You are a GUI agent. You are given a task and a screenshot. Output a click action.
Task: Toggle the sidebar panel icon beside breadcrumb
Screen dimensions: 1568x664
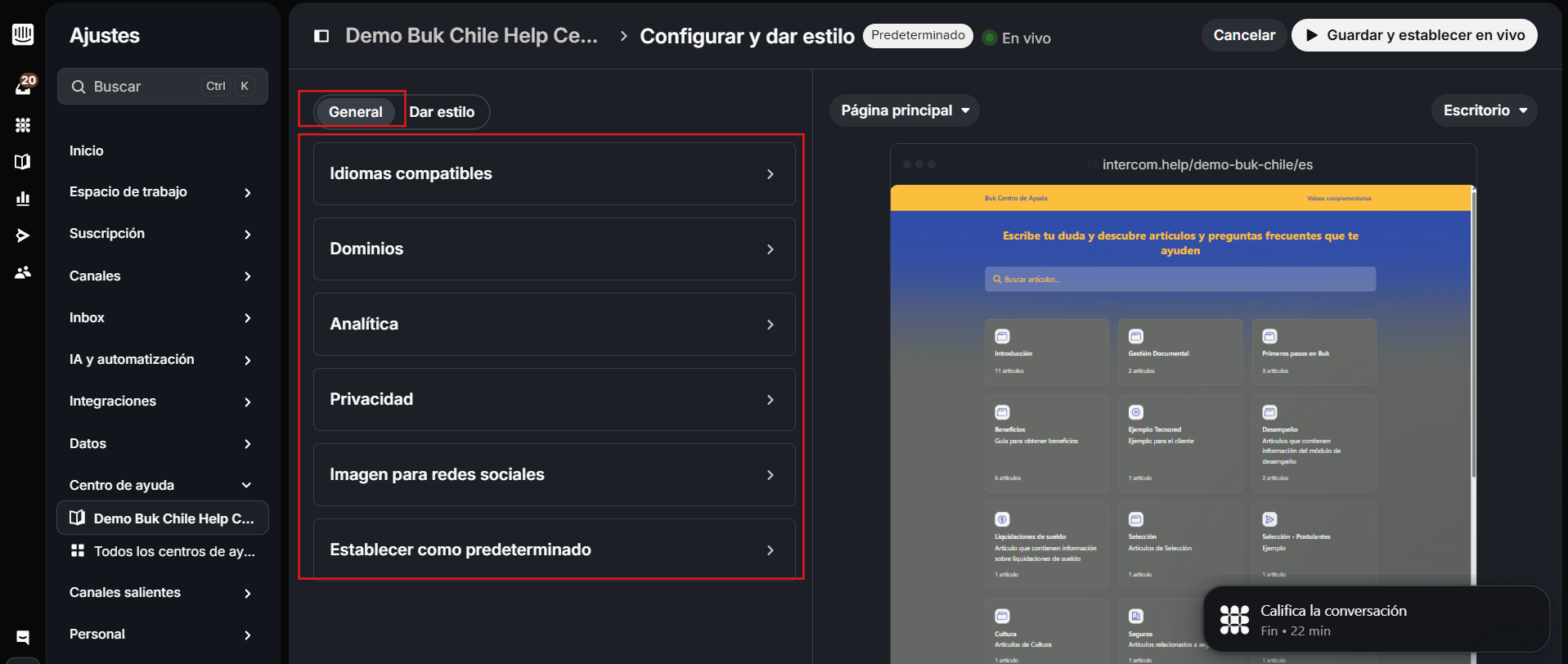tap(321, 36)
